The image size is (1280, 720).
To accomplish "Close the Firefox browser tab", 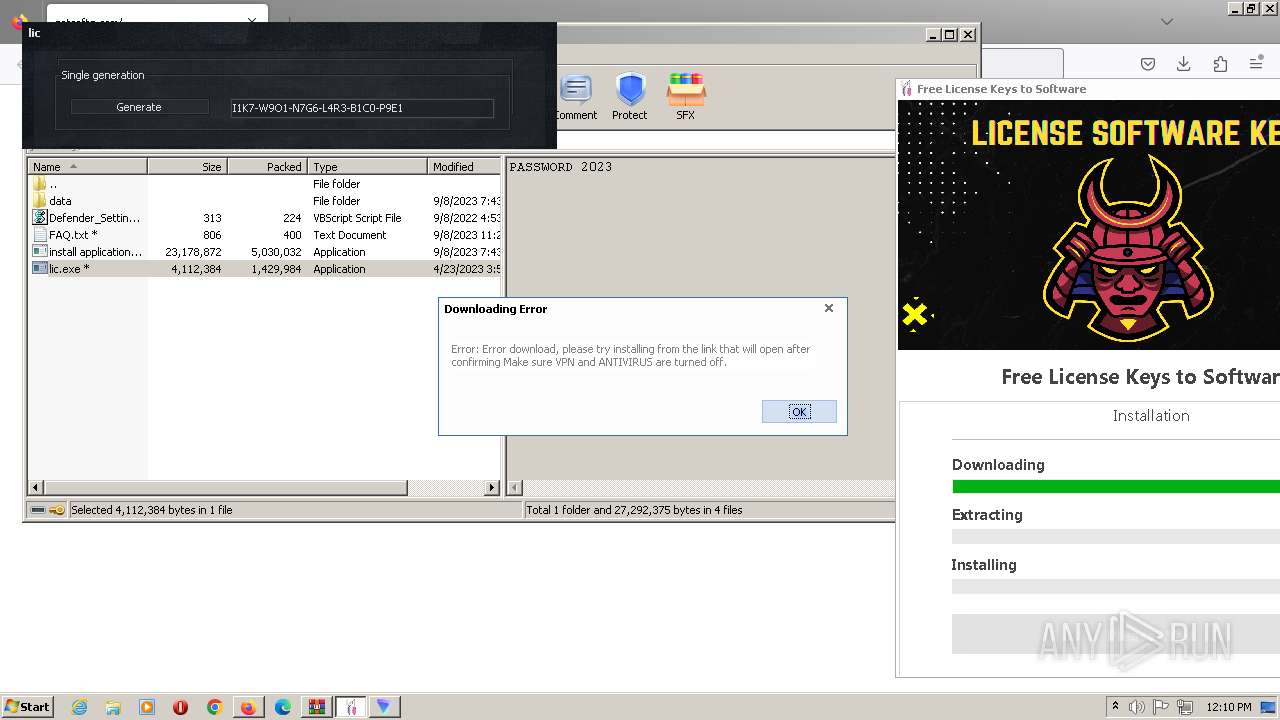I will click(x=253, y=19).
